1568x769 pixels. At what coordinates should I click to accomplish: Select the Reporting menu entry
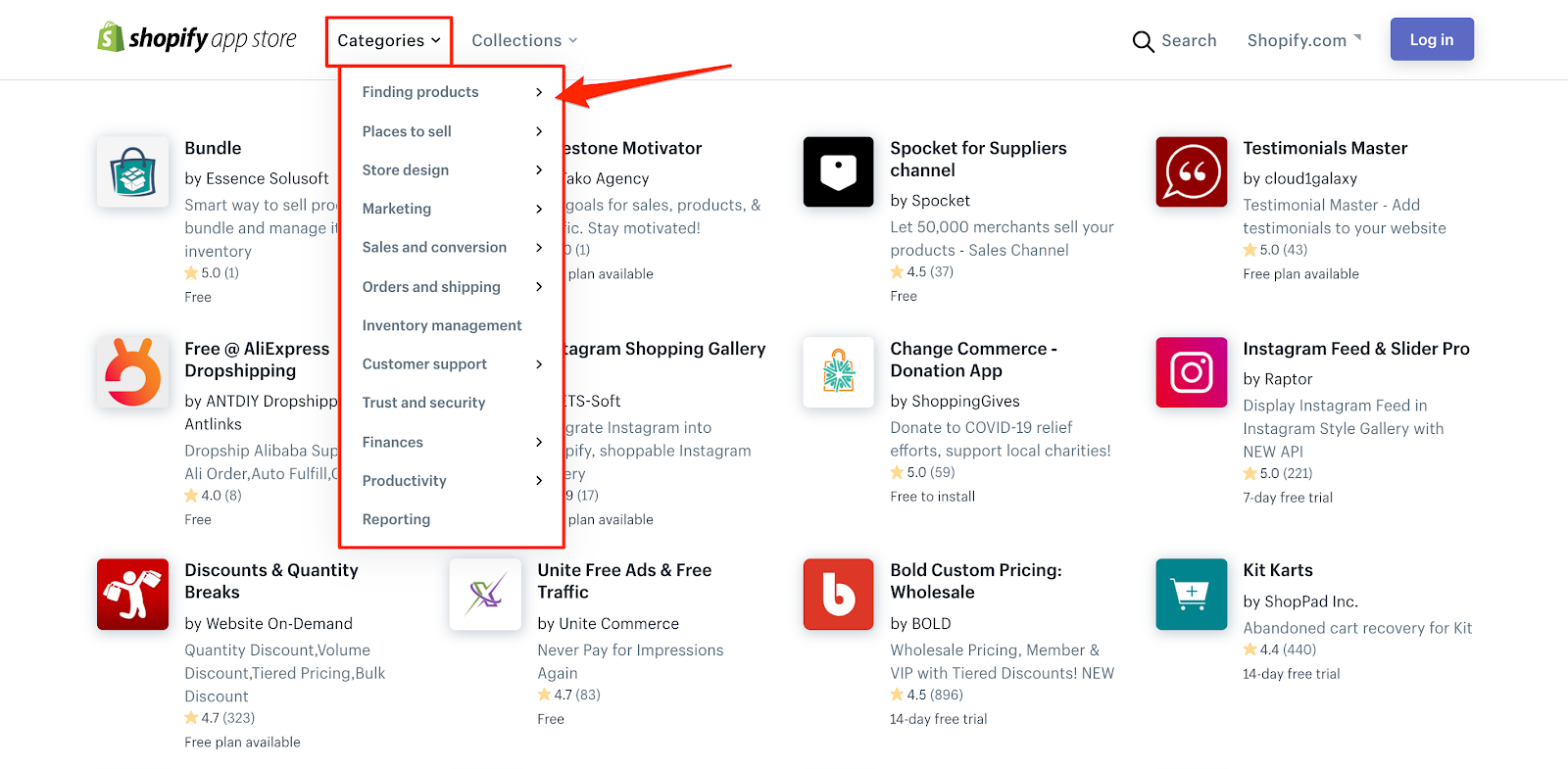tap(396, 519)
